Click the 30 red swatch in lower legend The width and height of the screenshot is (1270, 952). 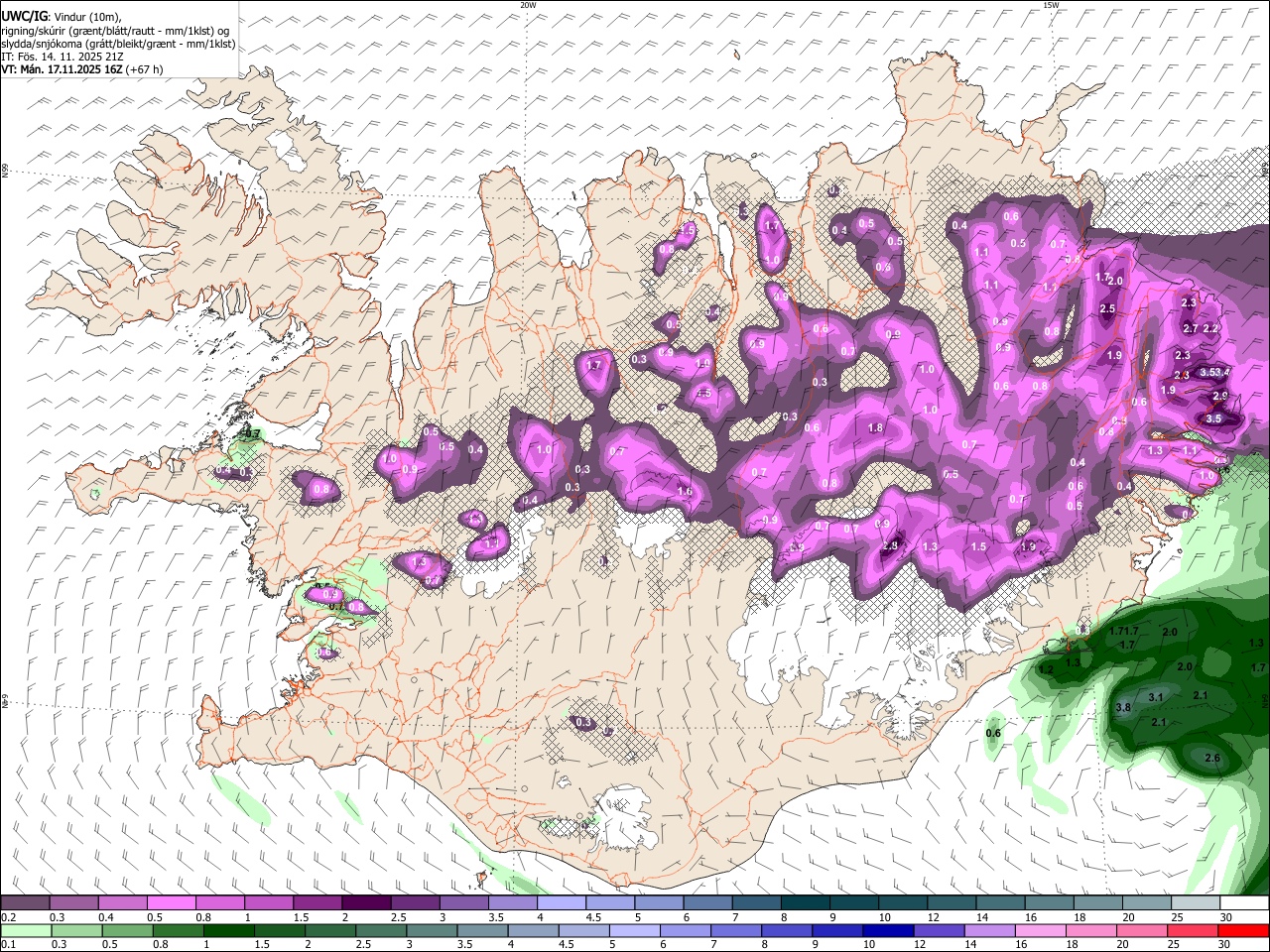tap(1243, 930)
